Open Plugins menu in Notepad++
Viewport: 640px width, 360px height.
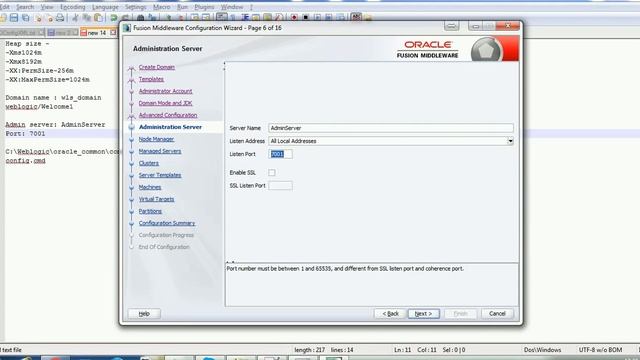204,7
